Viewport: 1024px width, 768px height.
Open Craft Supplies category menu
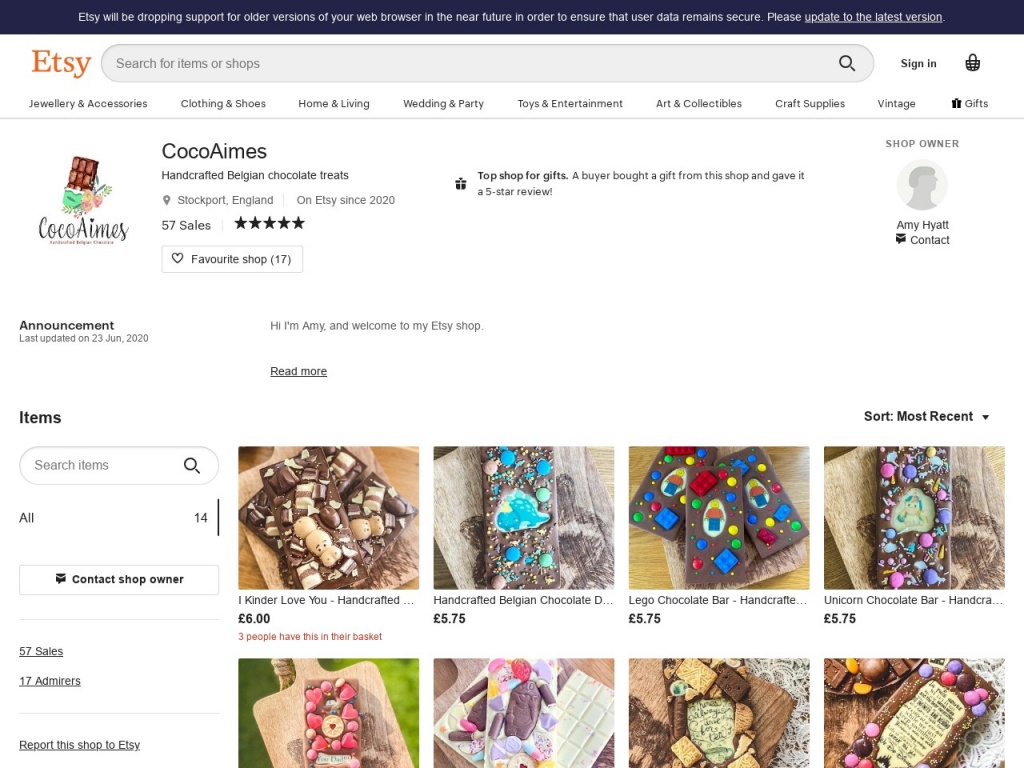(809, 103)
